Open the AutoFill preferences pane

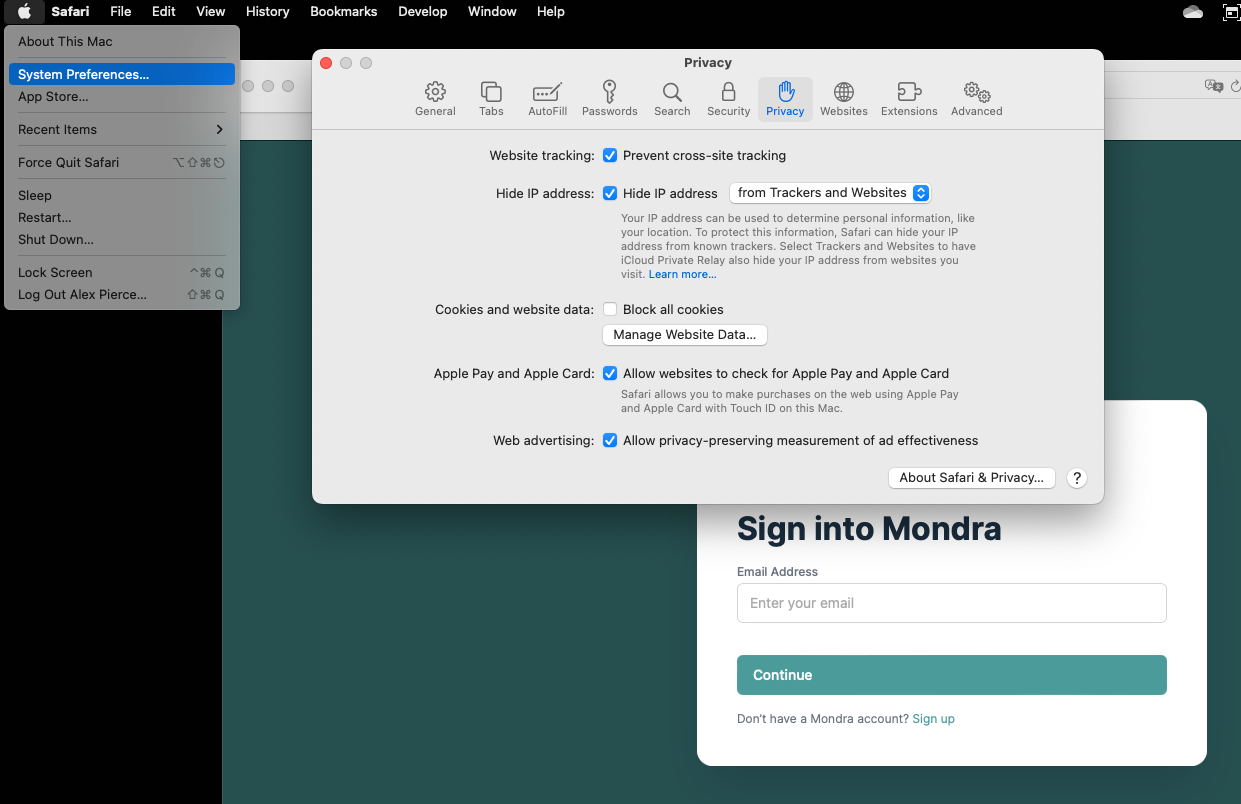pos(547,99)
